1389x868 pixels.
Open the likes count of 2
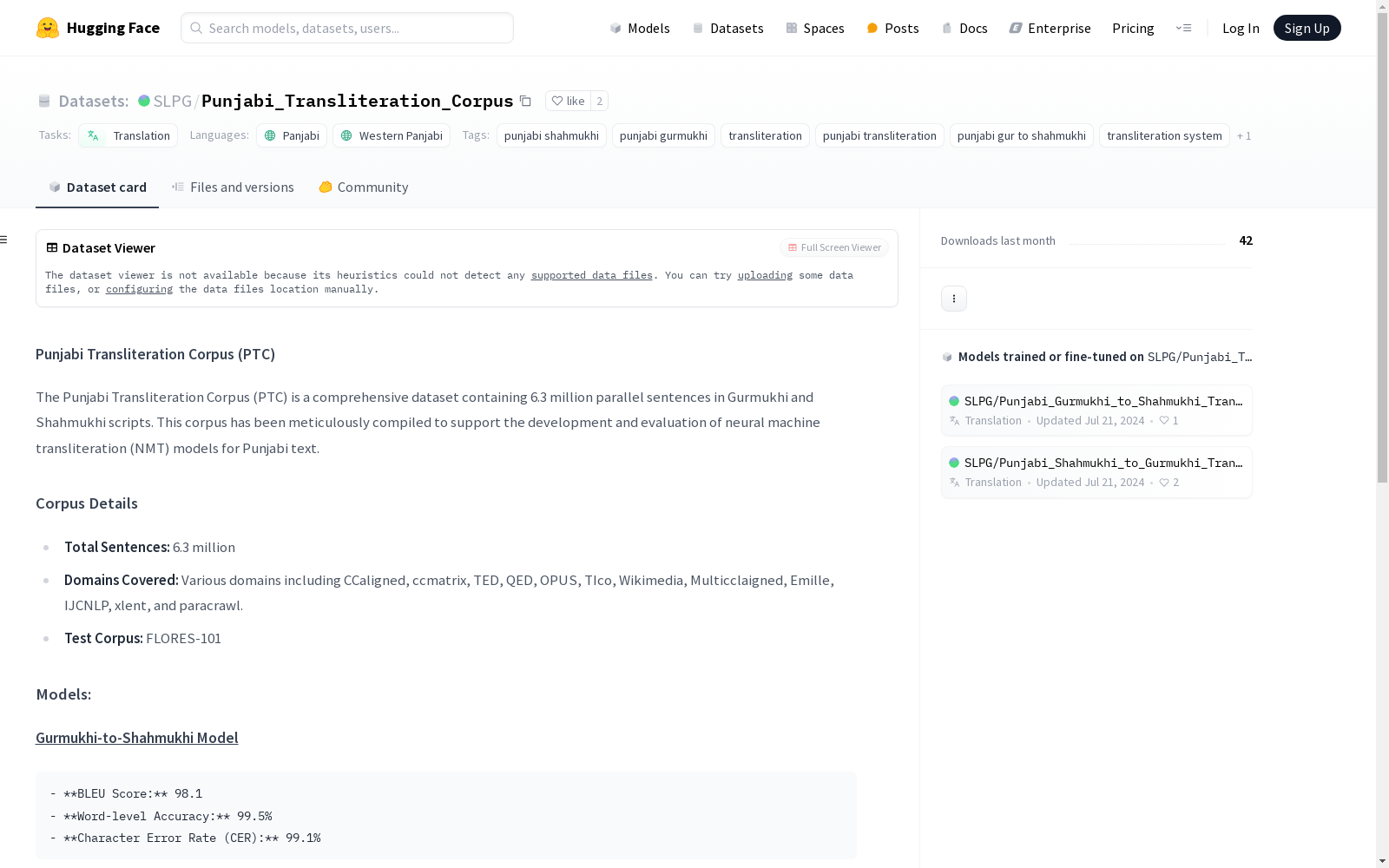coord(599,101)
